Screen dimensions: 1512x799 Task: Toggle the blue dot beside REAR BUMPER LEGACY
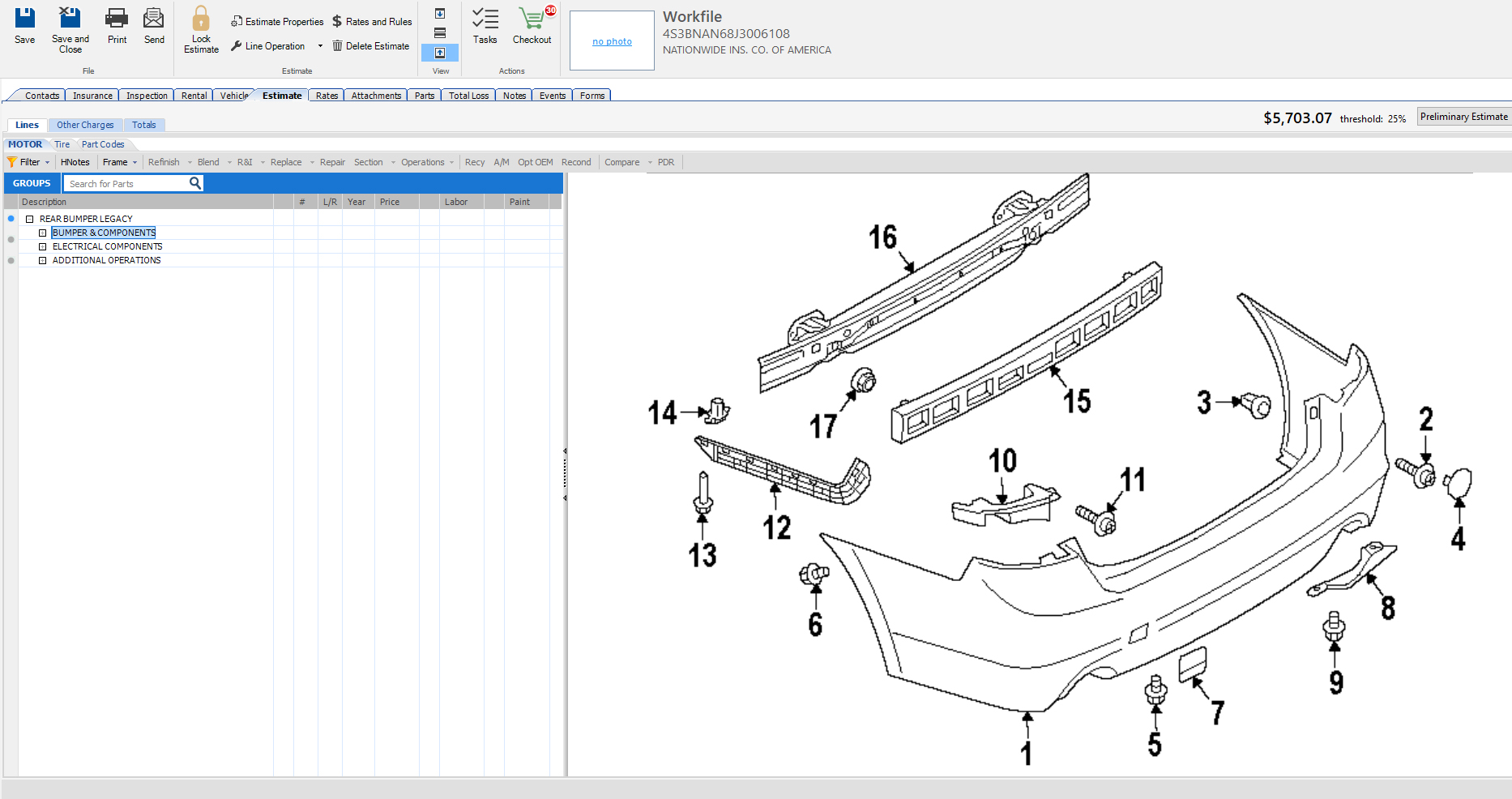pyautogui.click(x=11, y=219)
